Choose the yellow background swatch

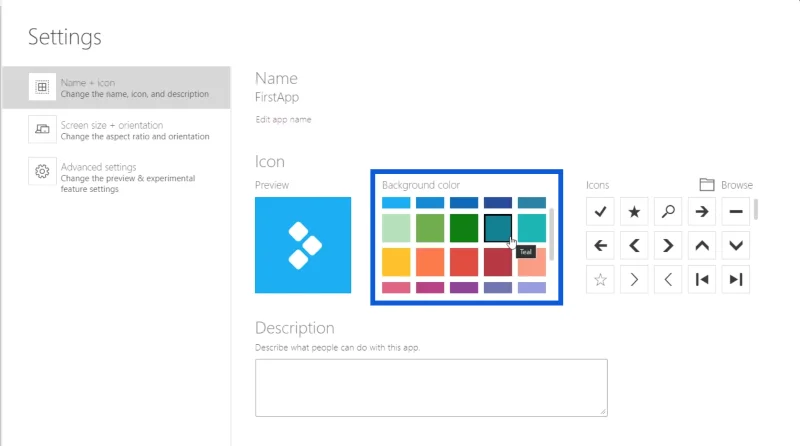coord(396,262)
